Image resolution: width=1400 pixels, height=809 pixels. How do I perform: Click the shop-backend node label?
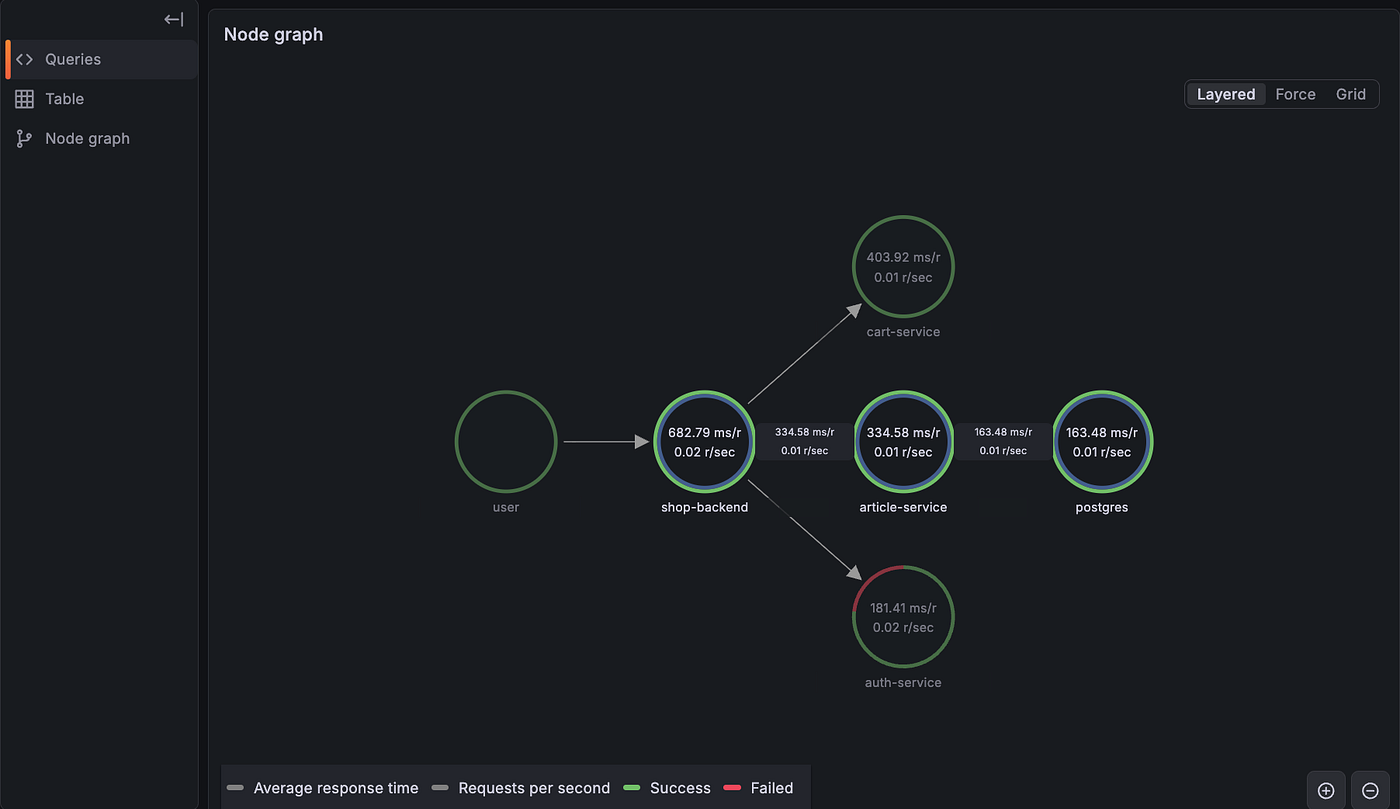pos(704,507)
